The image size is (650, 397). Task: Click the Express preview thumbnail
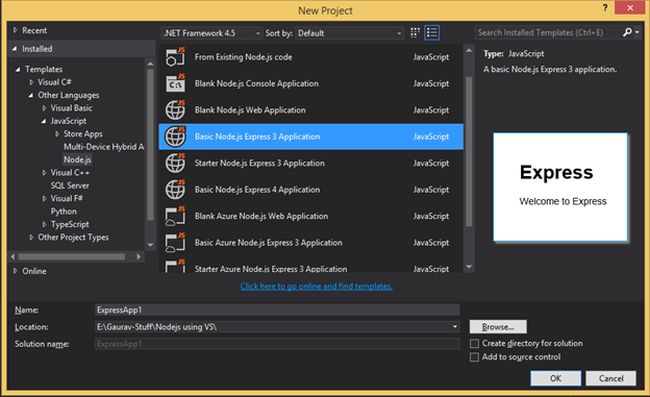pyautogui.click(x=560, y=187)
